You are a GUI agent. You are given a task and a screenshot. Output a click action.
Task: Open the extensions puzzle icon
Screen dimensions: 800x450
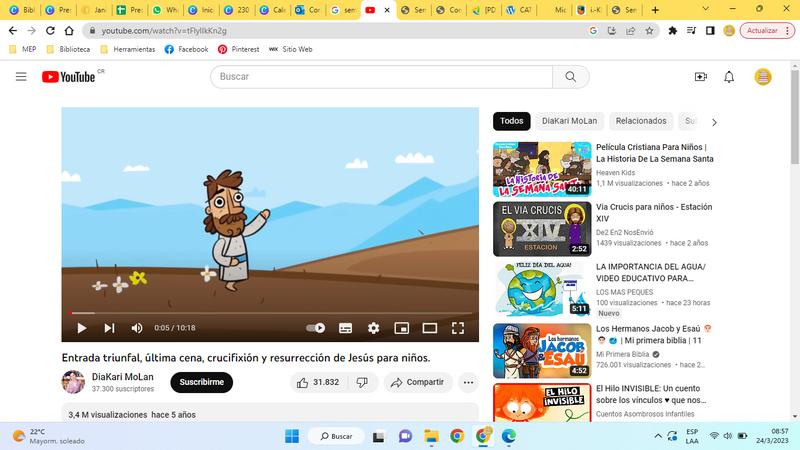pos(672,31)
